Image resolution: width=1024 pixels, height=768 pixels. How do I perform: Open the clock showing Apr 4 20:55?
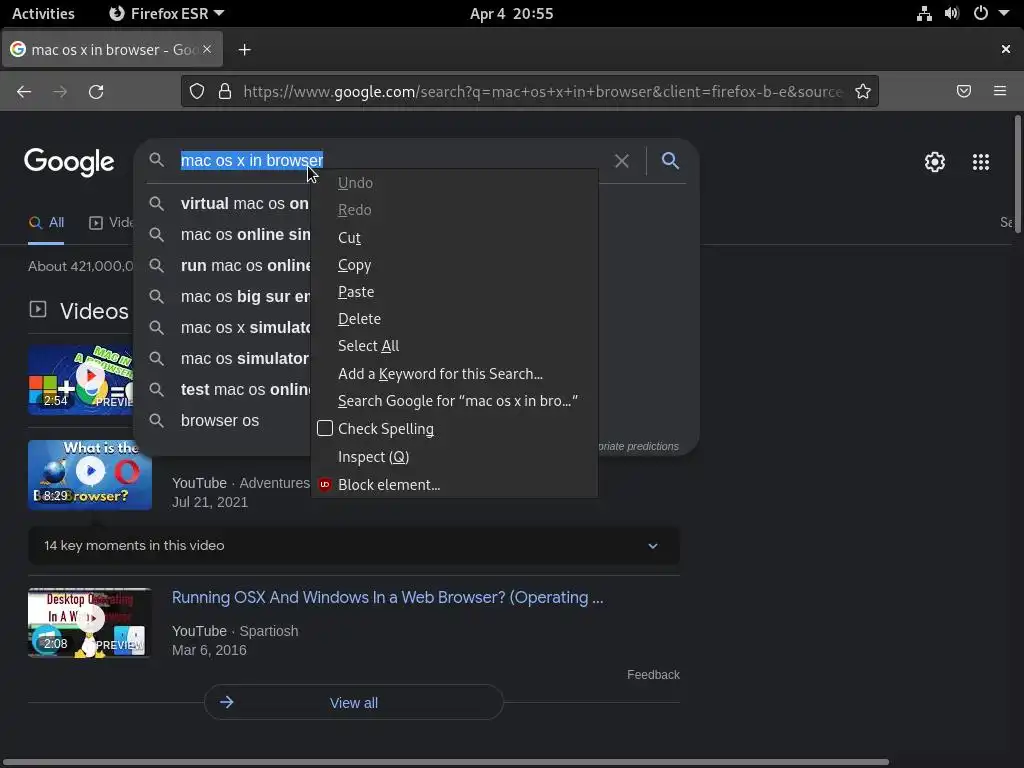point(511,13)
